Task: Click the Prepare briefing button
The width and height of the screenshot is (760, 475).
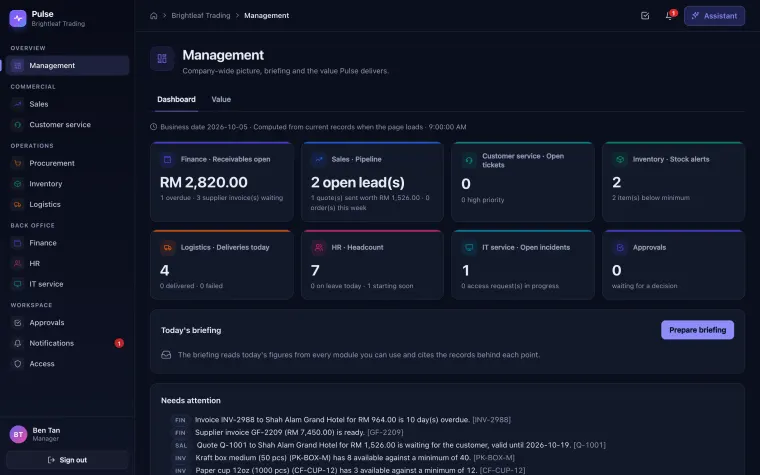Action: [697, 330]
